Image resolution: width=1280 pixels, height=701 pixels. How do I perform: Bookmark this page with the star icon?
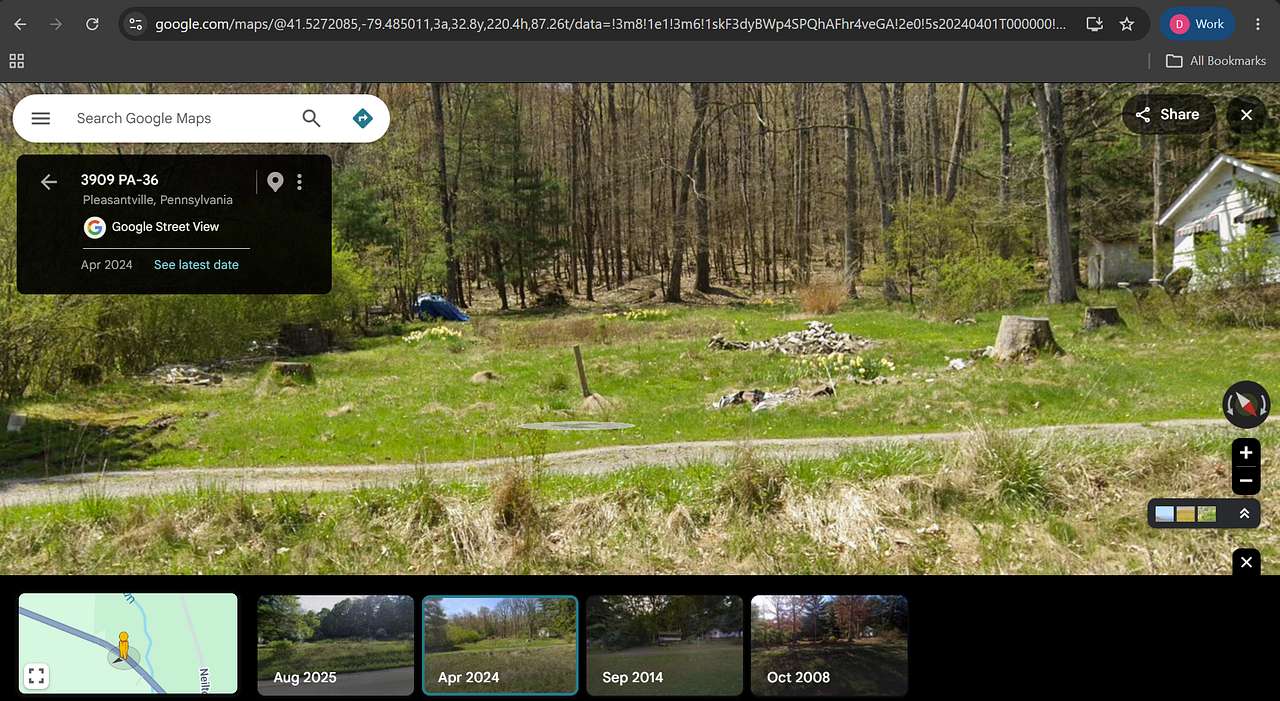[x=1127, y=24]
